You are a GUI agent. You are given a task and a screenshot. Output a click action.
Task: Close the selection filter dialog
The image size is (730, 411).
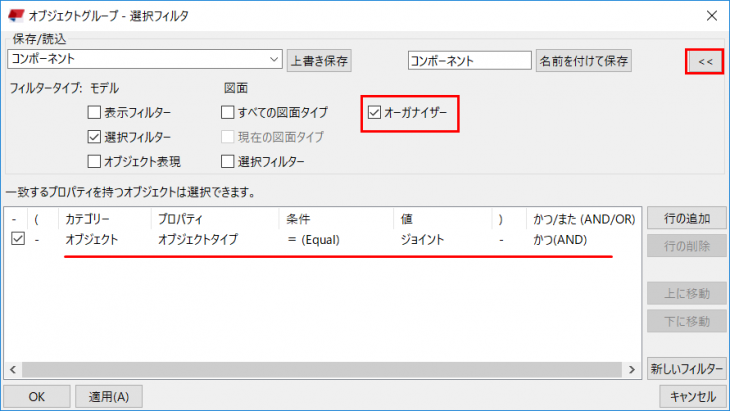(711, 16)
